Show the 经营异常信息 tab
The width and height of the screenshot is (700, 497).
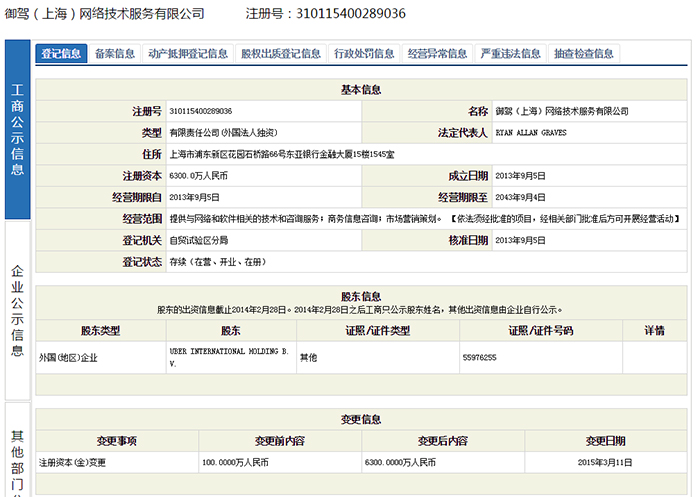pyautogui.click(x=437, y=54)
